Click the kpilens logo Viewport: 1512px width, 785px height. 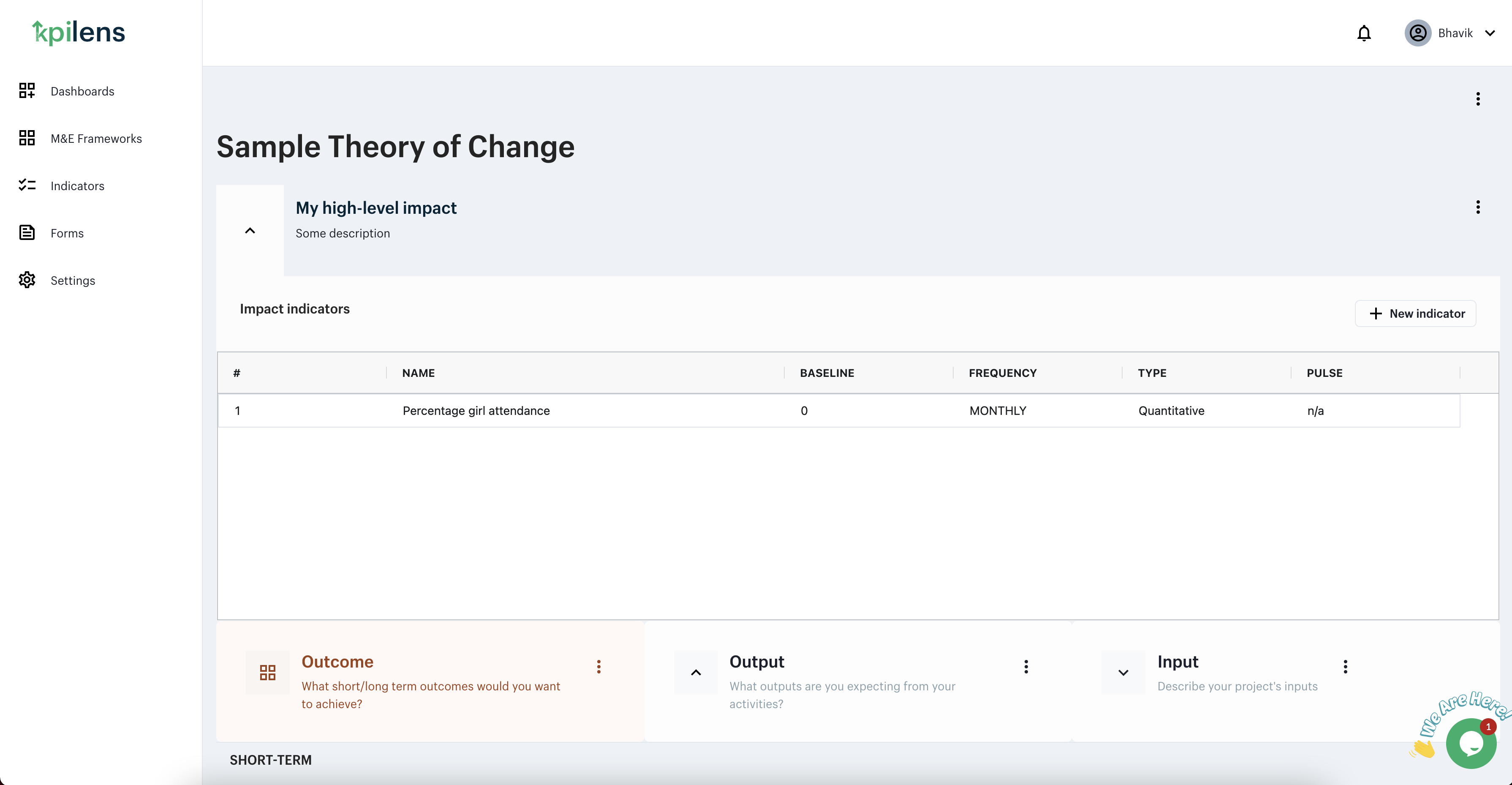click(79, 33)
